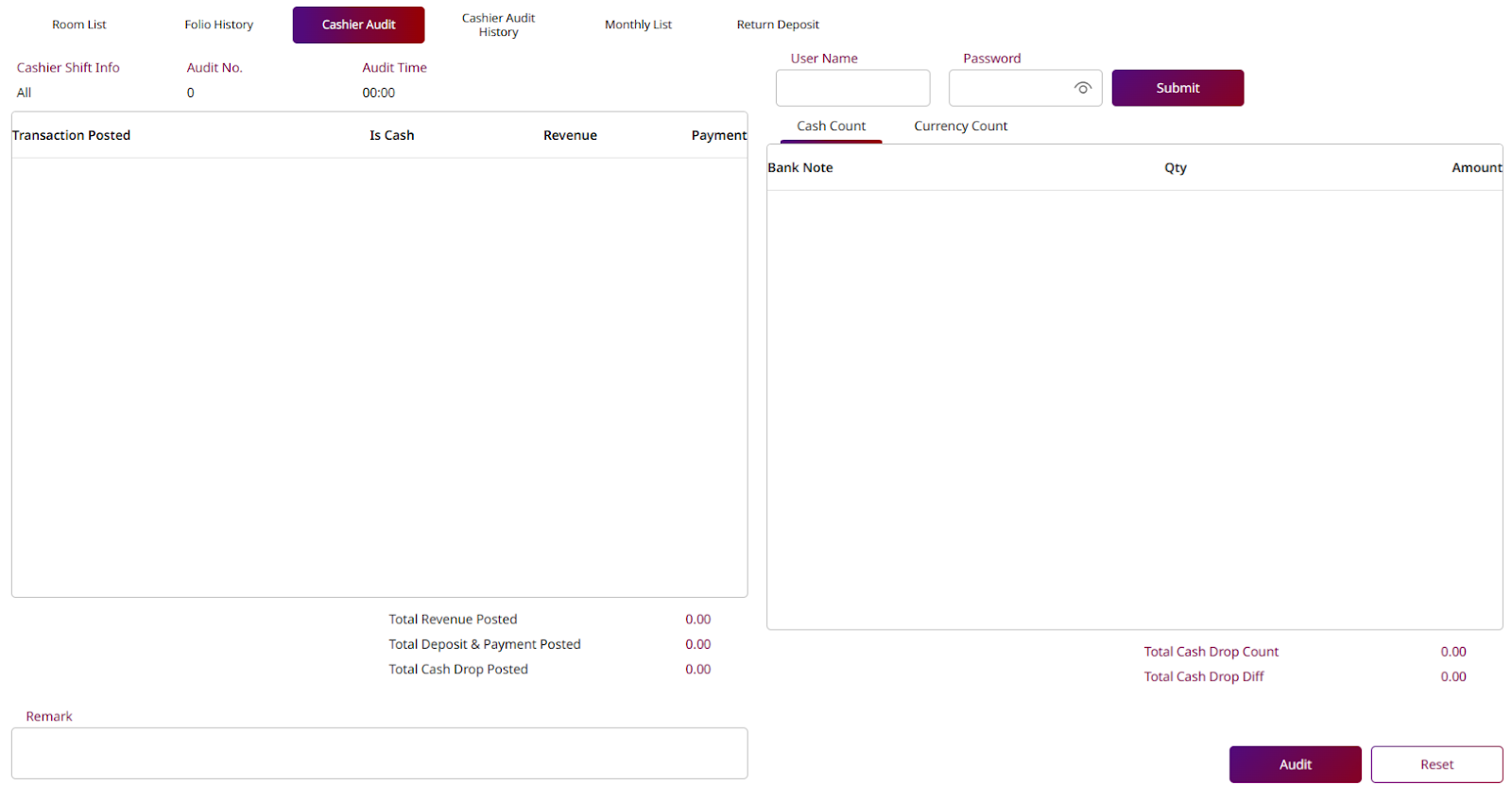Click the Is Cash column header
This screenshot has width=1512, height=785.
point(391,135)
